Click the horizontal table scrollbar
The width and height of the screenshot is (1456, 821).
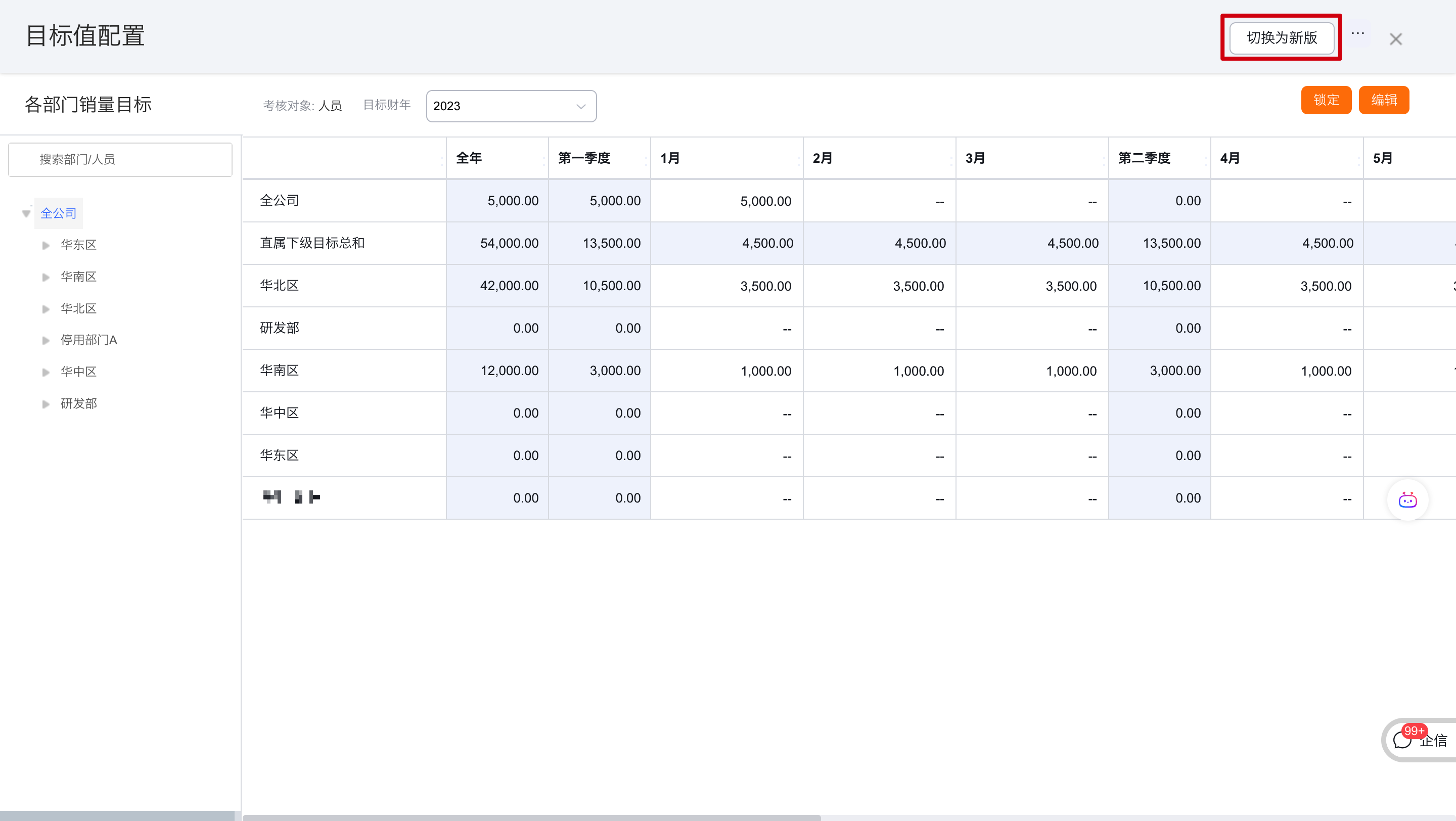point(531,817)
